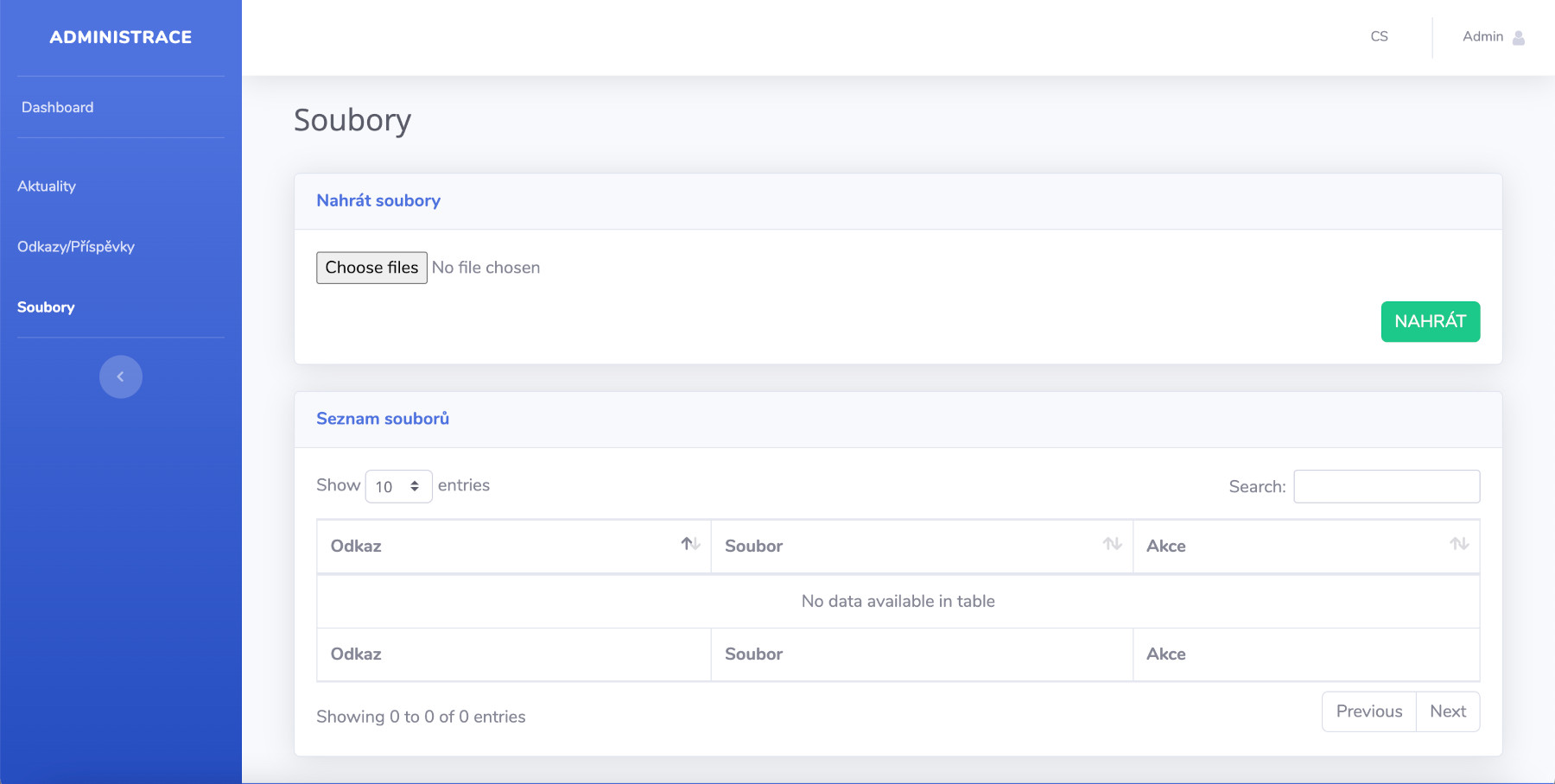Open the CS language selector
This screenshot has width=1555, height=784.
coord(1379,37)
